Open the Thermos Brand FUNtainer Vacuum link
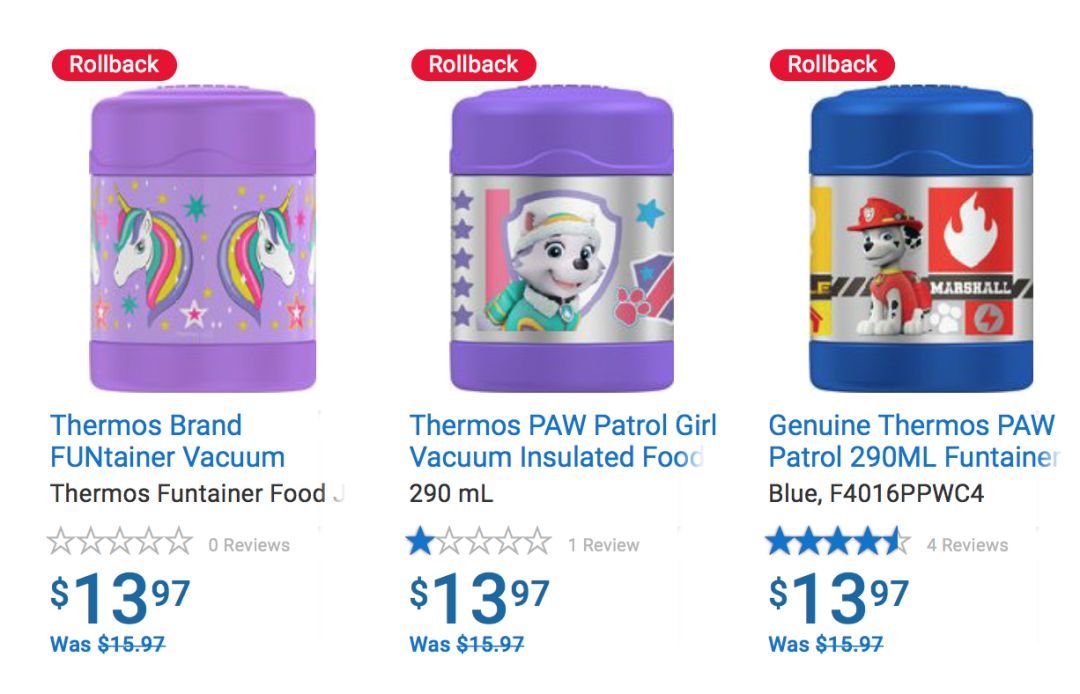Viewport: 1080px width, 694px height. [168, 441]
